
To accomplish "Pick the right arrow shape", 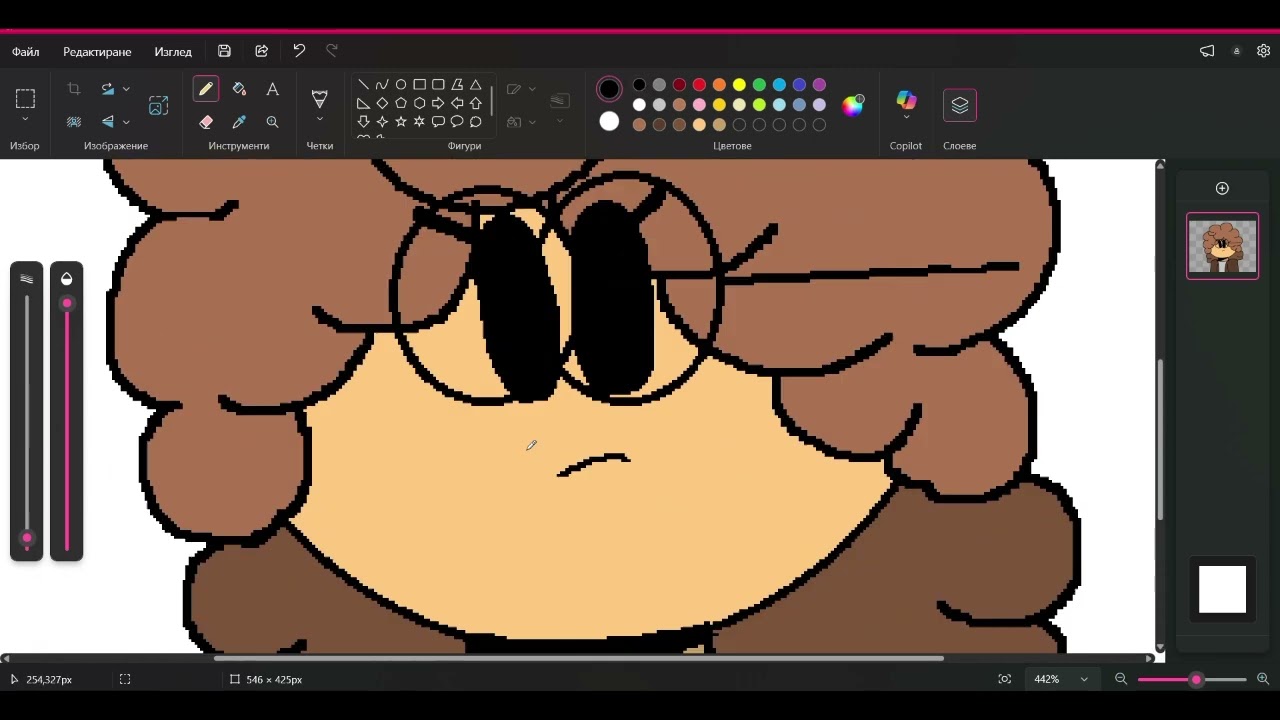I will coord(438,103).
